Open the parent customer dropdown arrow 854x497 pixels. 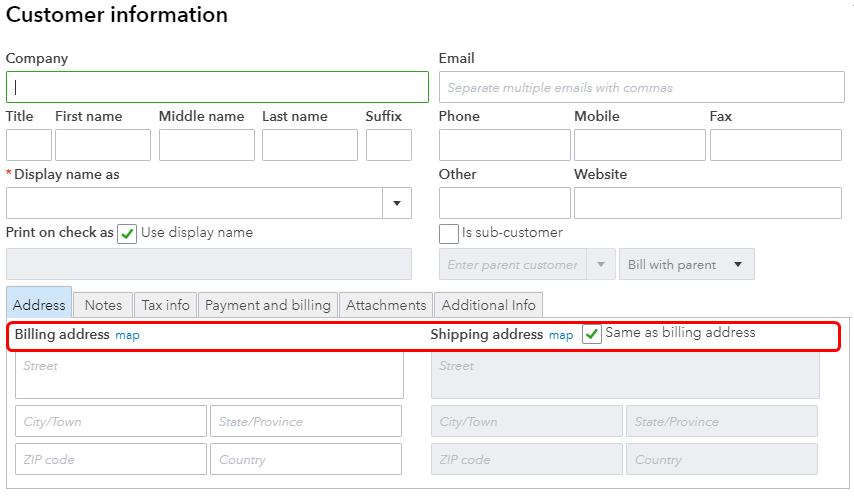601,265
